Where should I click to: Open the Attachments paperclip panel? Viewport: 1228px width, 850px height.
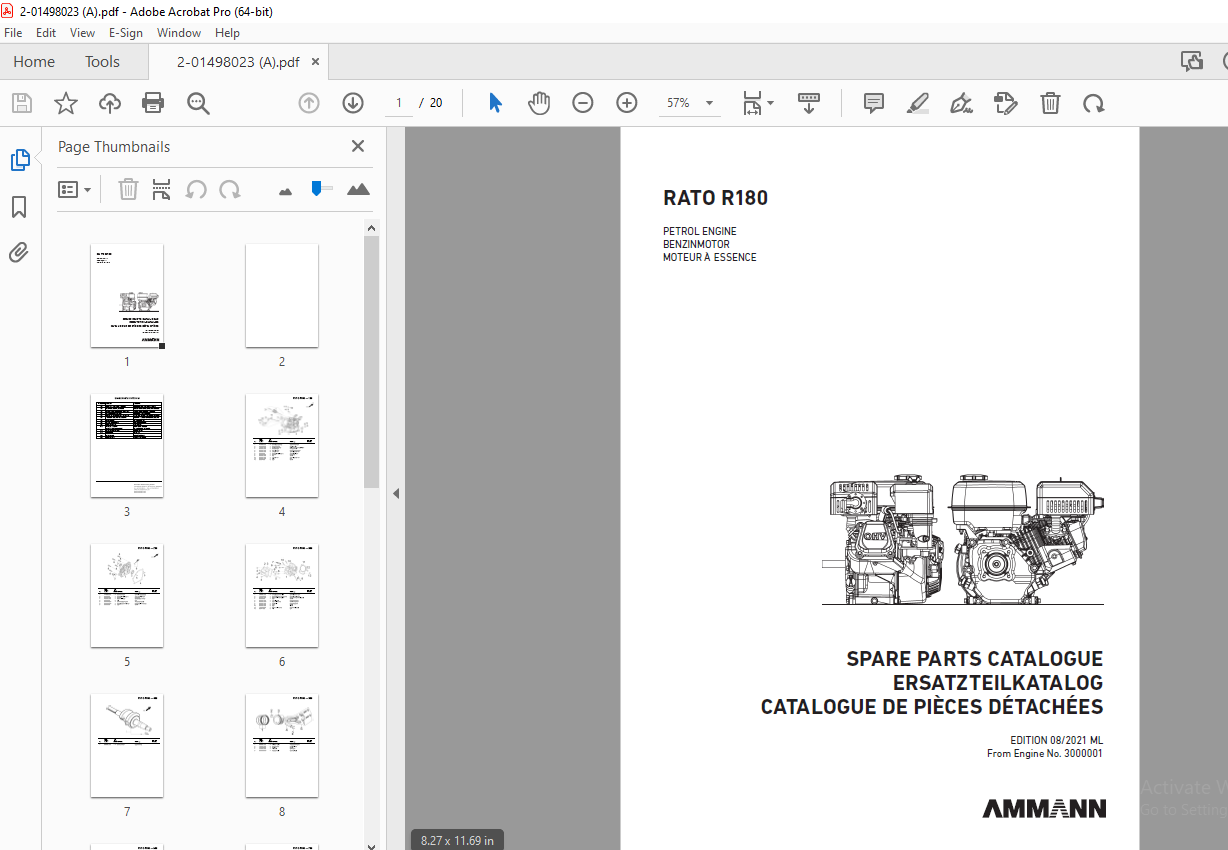click(x=19, y=252)
